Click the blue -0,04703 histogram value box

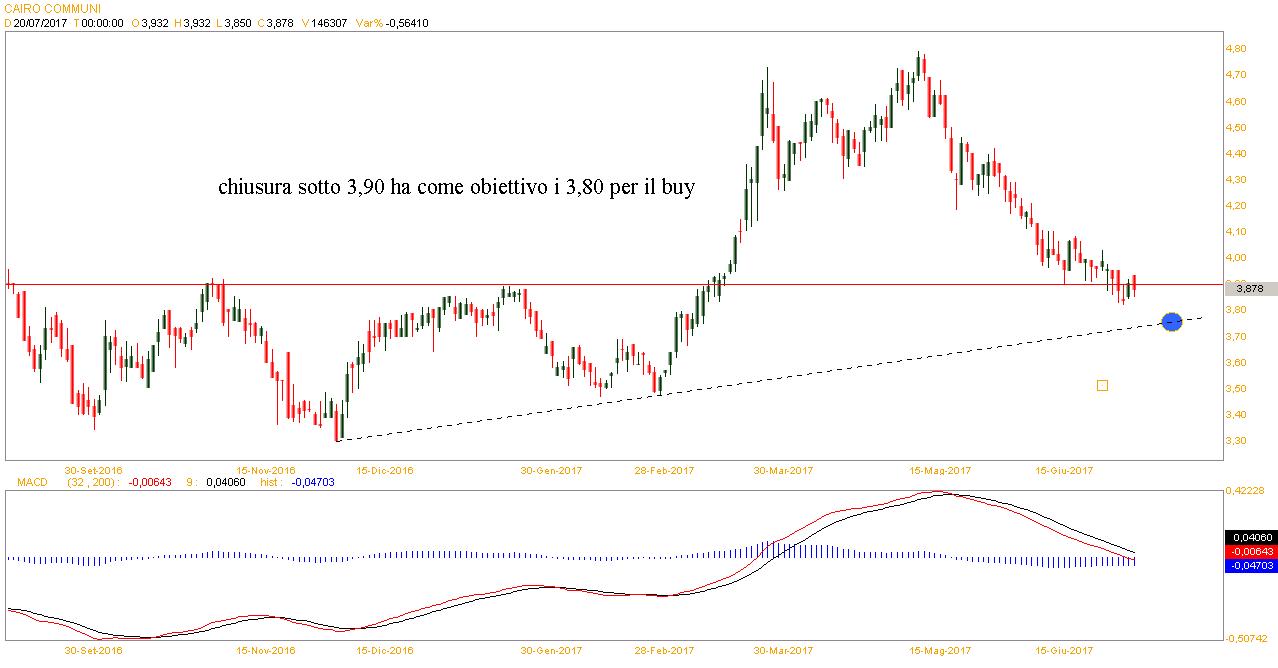point(1250,566)
